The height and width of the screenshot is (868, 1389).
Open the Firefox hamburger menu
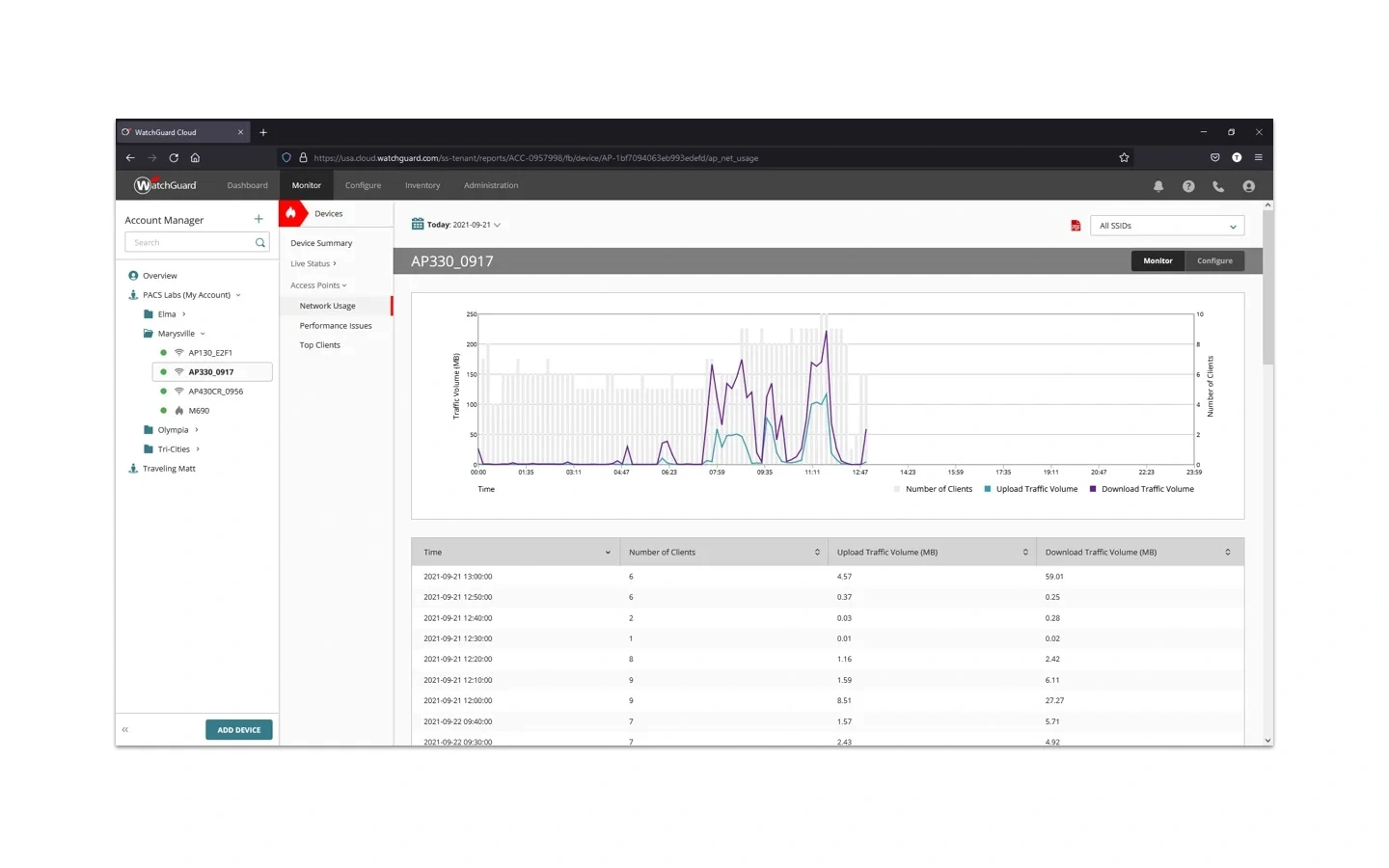(1259, 157)
